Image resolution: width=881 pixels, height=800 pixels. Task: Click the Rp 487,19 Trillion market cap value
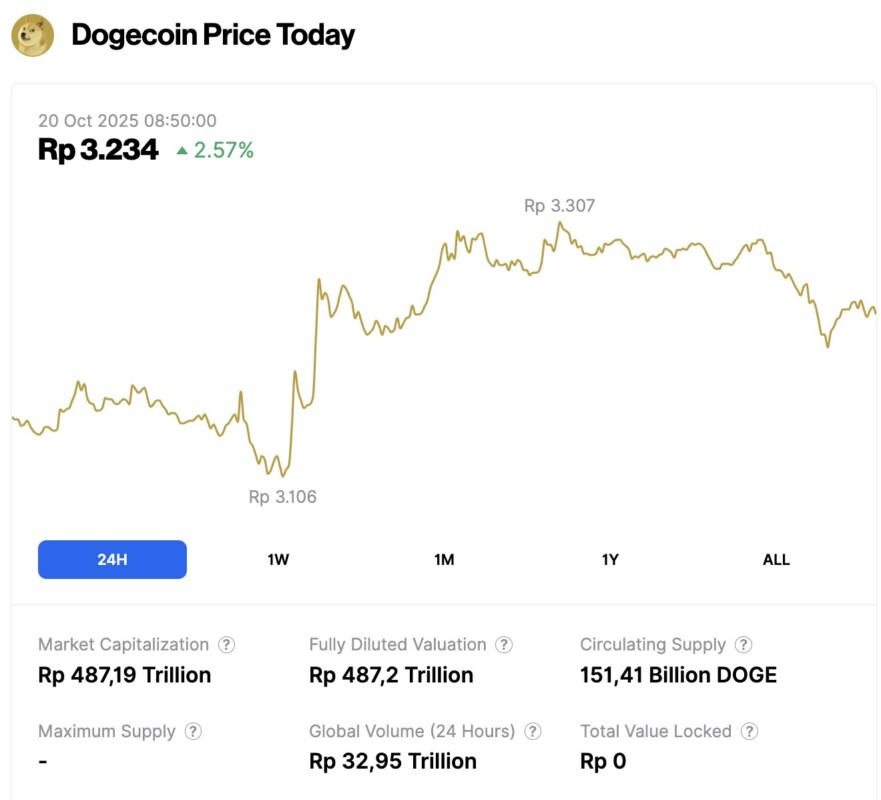tap(124, 675)
